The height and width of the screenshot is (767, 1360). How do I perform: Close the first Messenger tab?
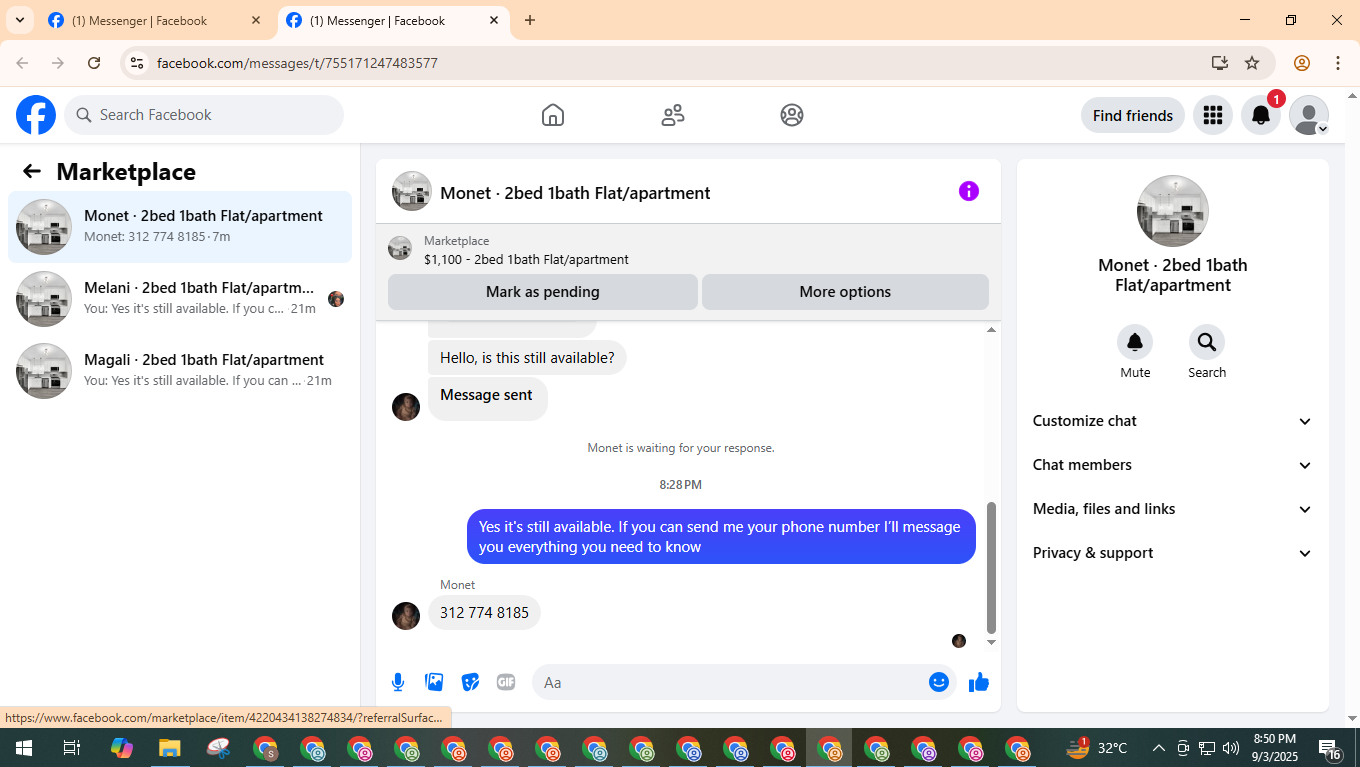[x=256, y=20]
